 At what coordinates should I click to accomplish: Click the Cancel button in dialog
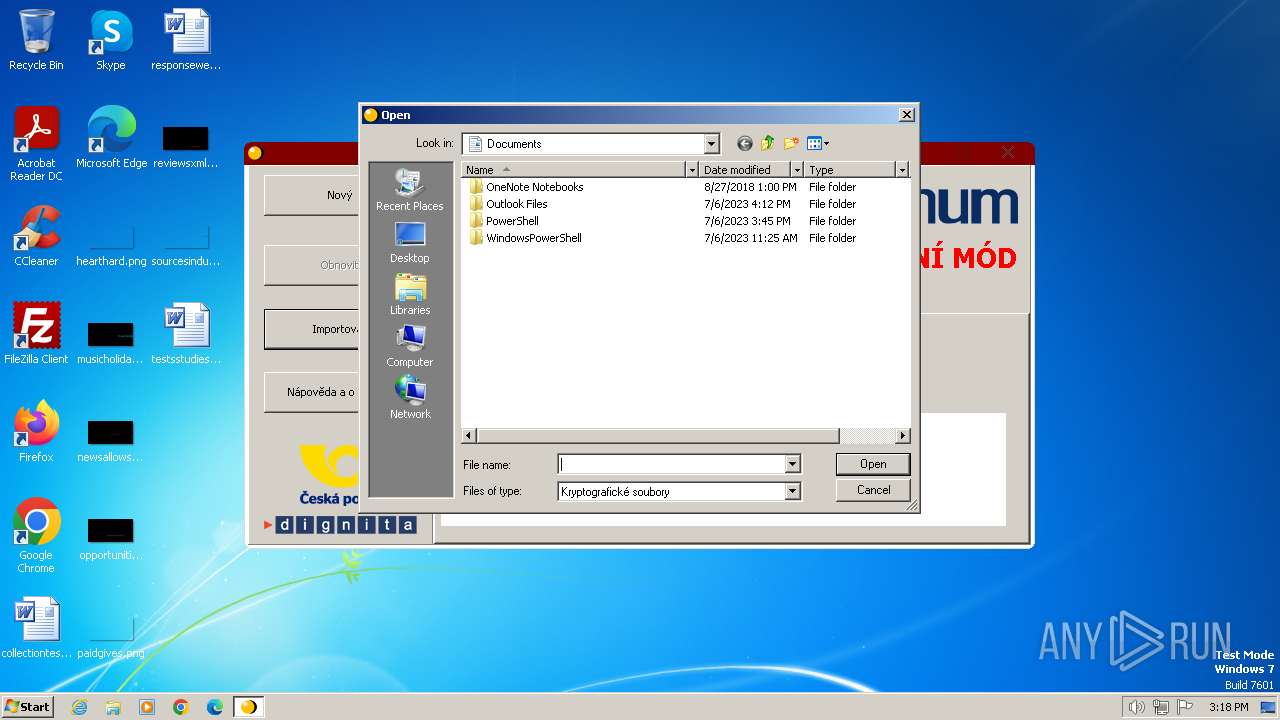[873, 490]
